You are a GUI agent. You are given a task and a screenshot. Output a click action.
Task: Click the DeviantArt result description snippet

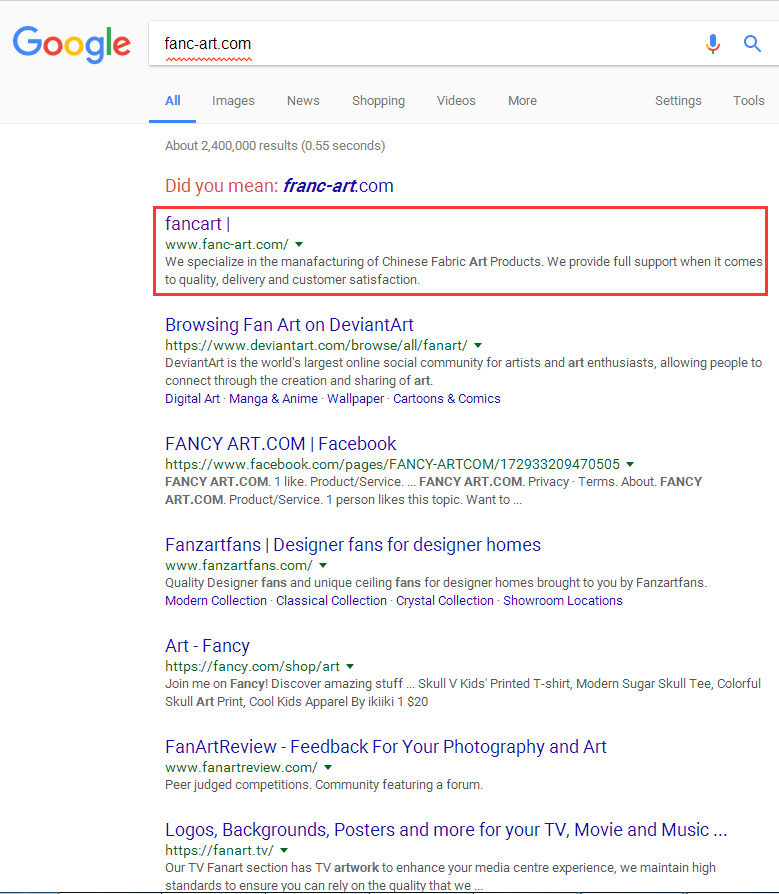(x=464, y=372)
